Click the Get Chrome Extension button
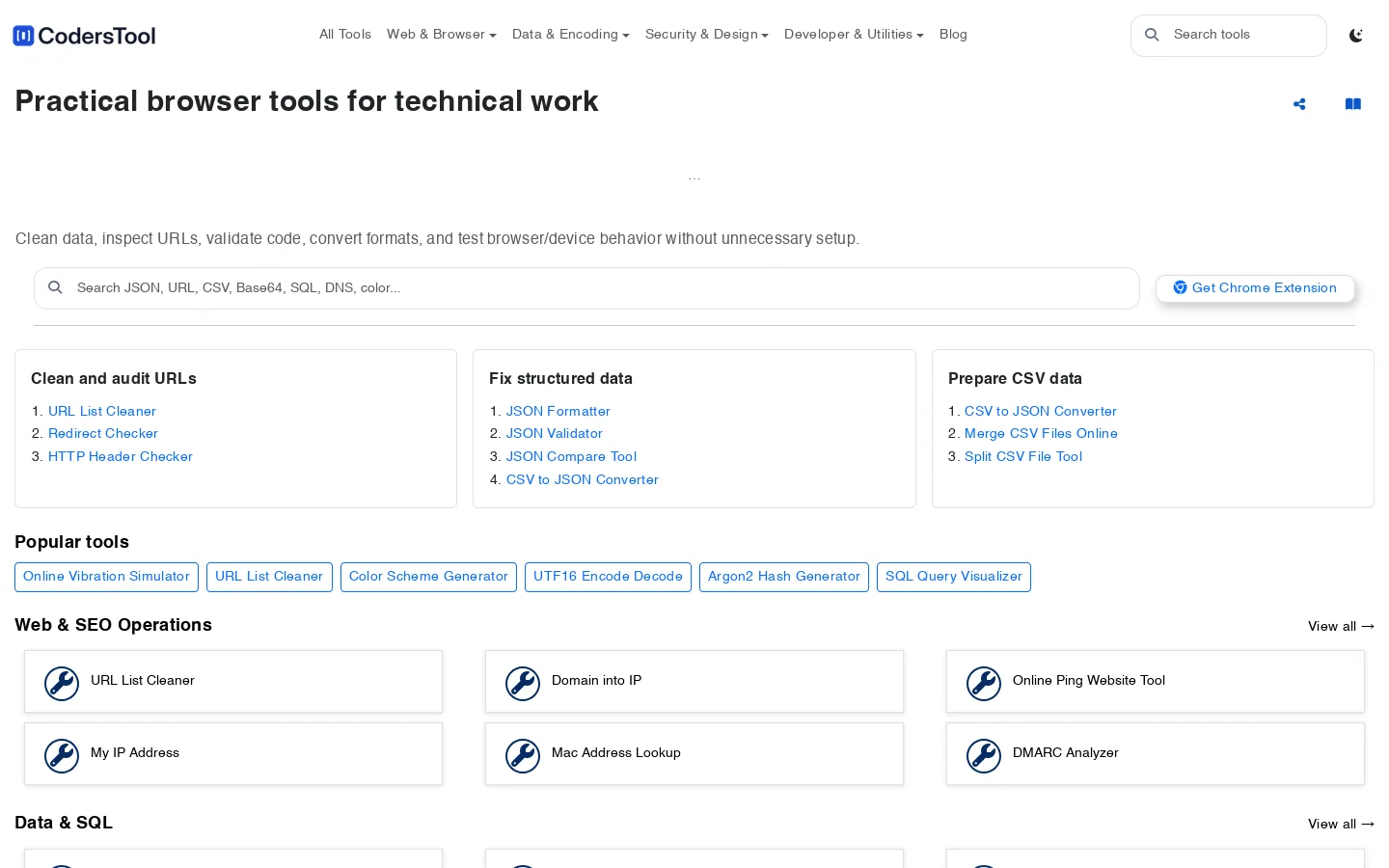Screen dimensions: 1389x868 coord(1255,288)
